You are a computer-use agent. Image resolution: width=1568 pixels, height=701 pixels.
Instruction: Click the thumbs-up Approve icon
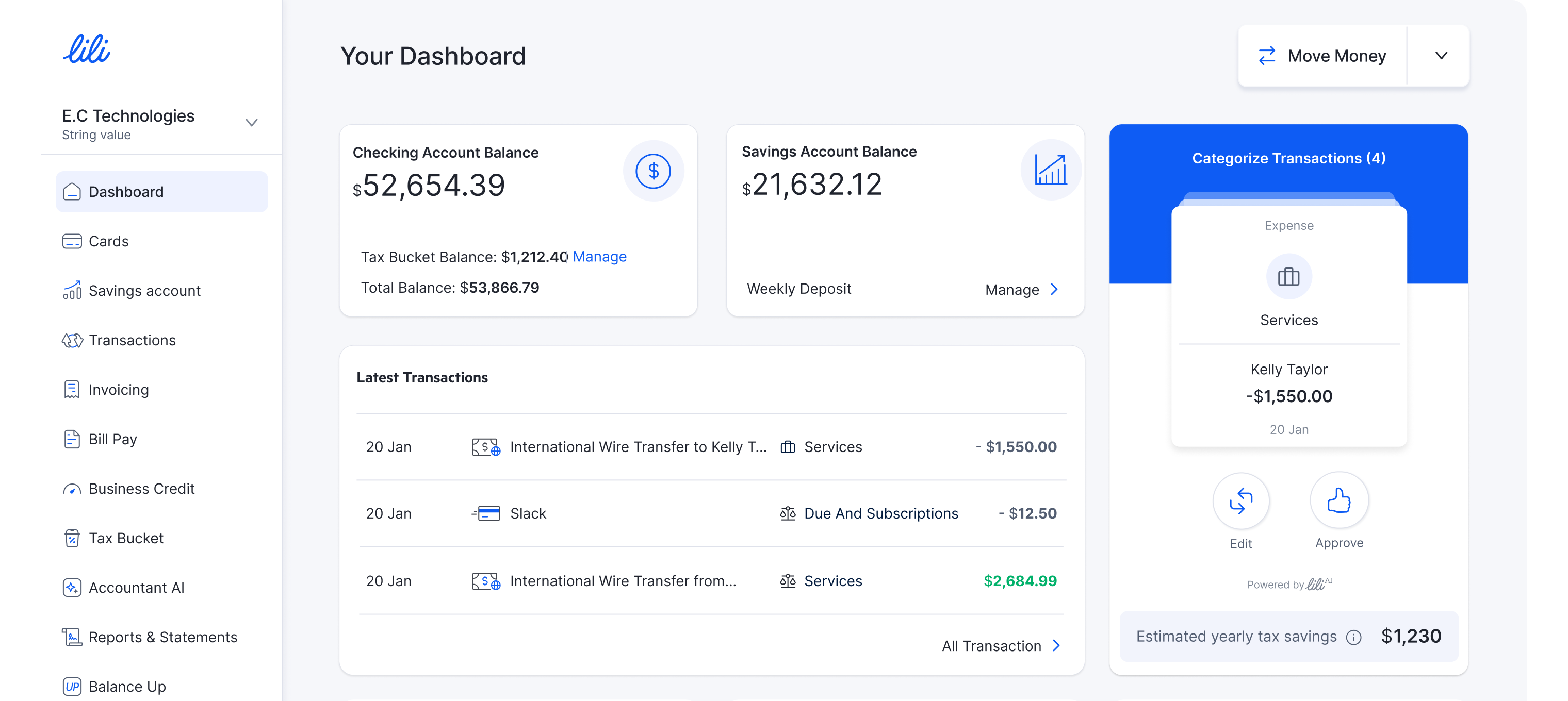[x=1338, y=501]
